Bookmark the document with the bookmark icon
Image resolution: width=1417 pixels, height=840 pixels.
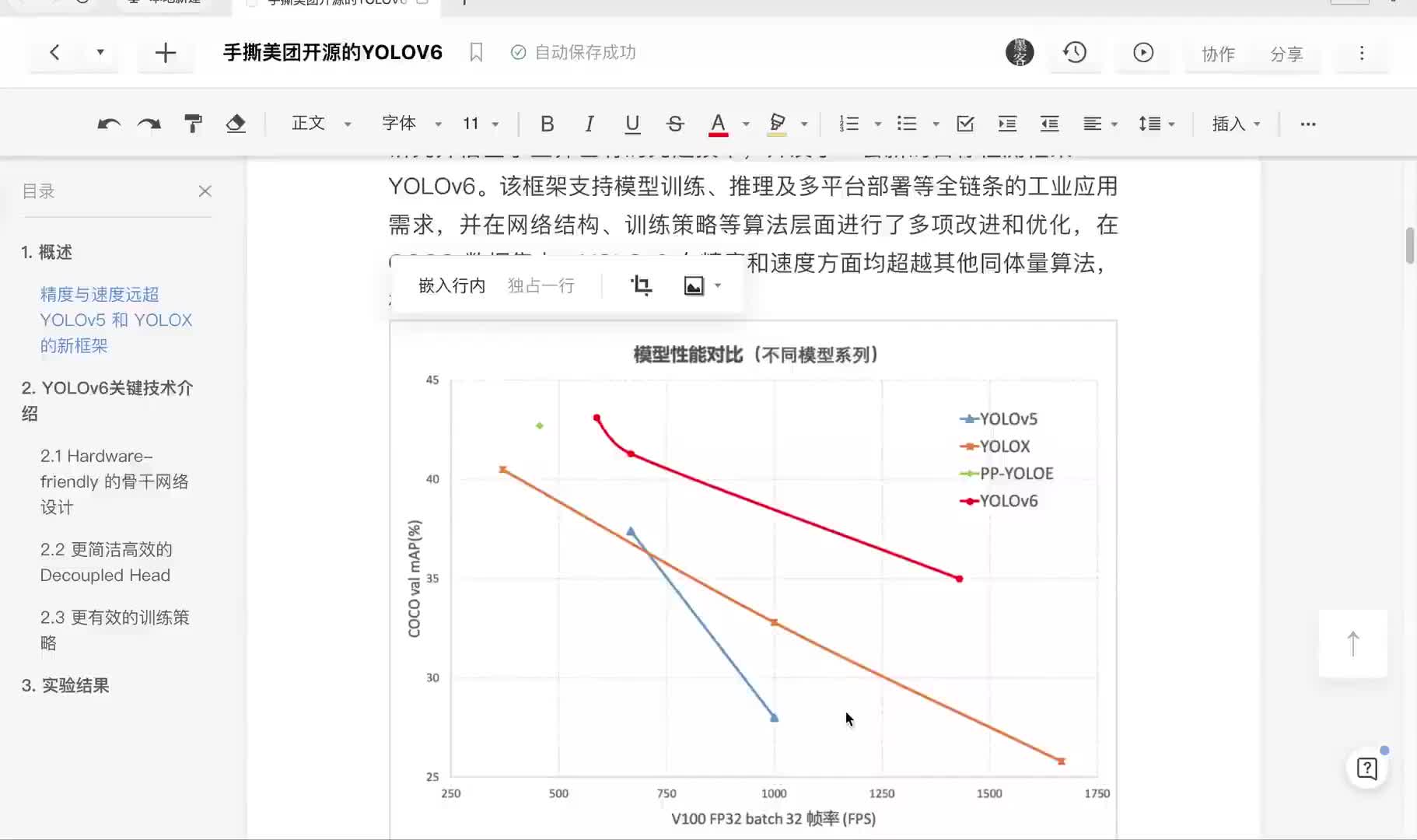pyautogui.click(x=477, y=53)
